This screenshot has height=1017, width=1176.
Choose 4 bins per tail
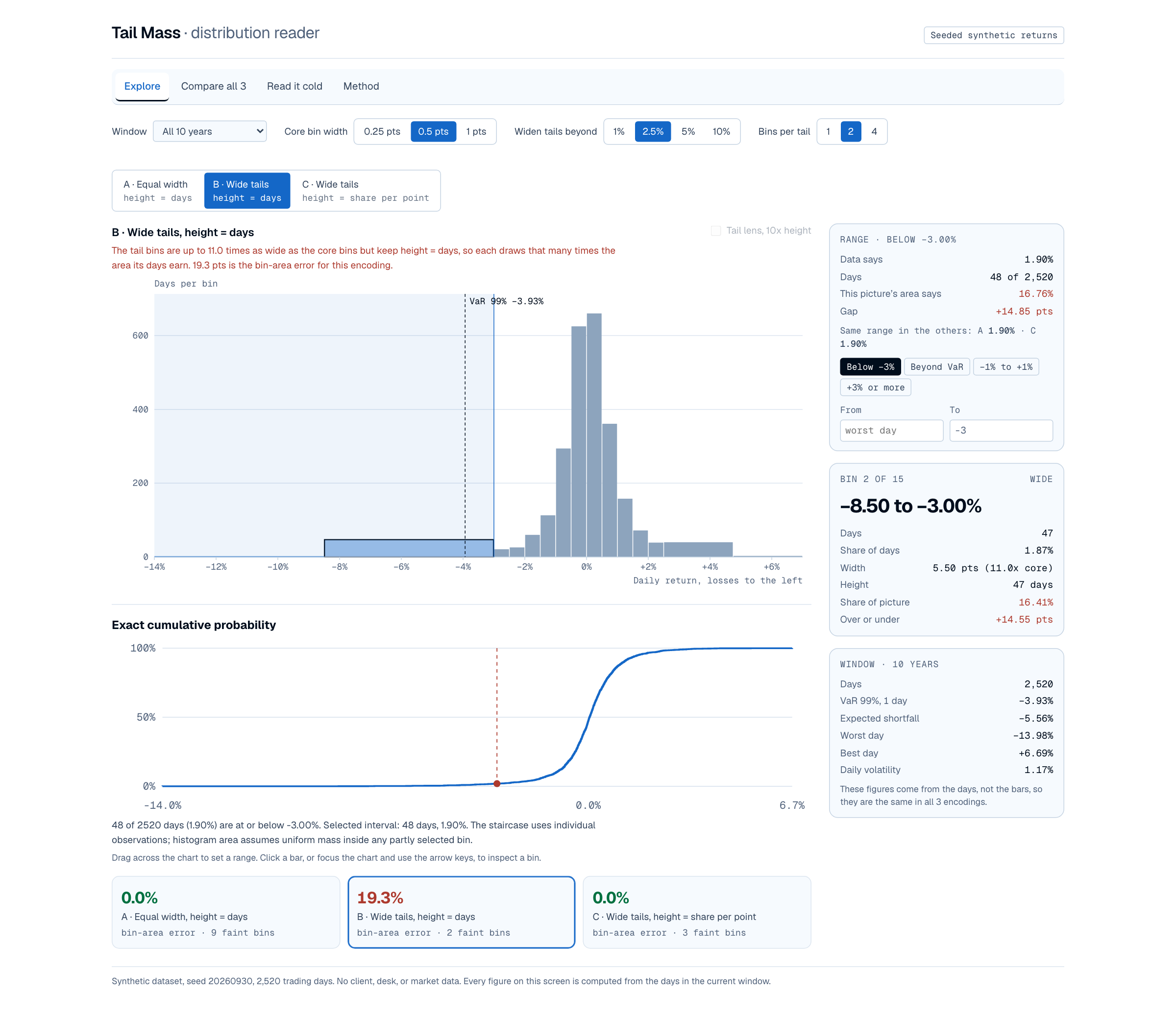874,132
